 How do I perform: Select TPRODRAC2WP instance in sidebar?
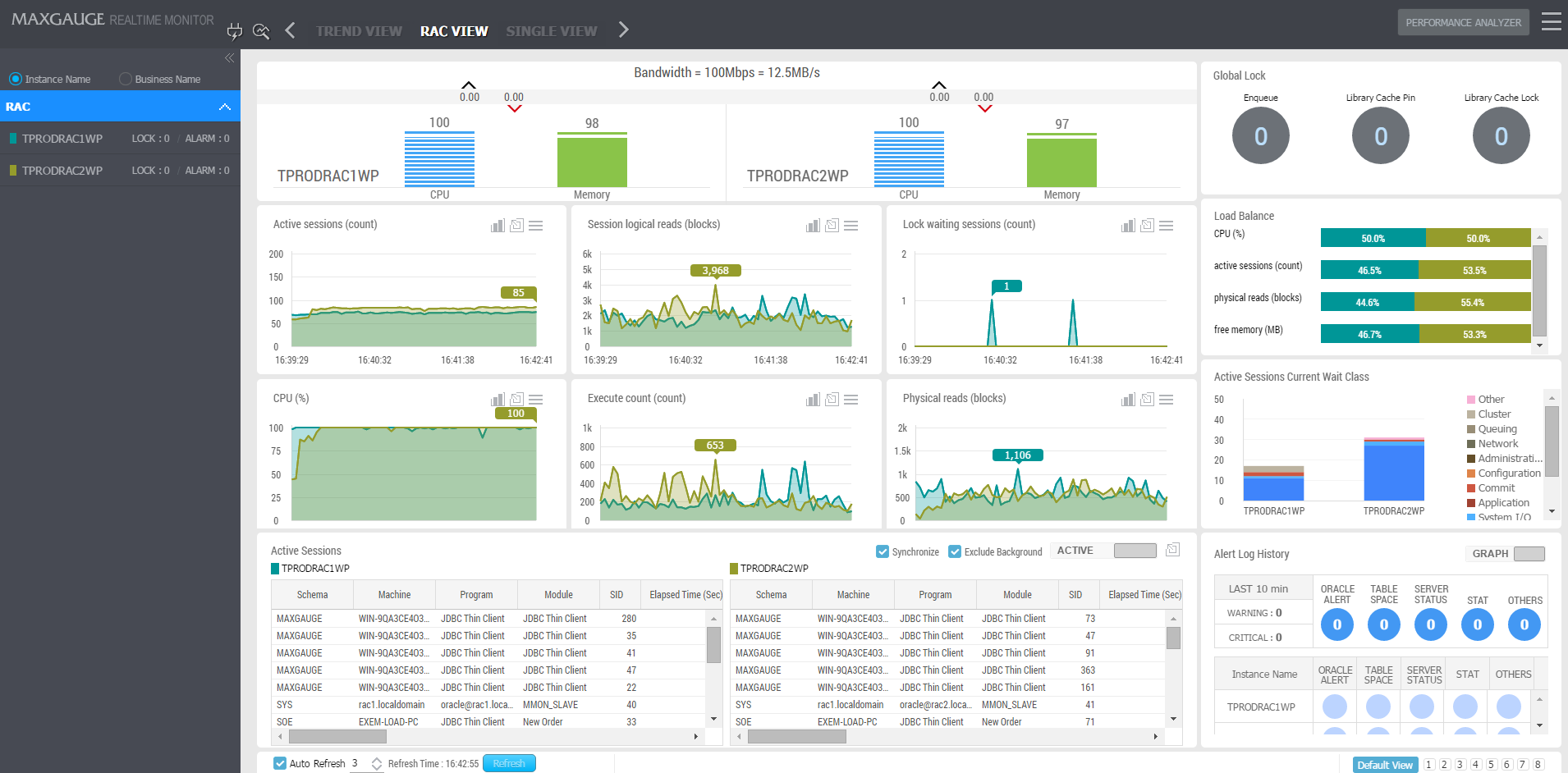coord(120,171)
